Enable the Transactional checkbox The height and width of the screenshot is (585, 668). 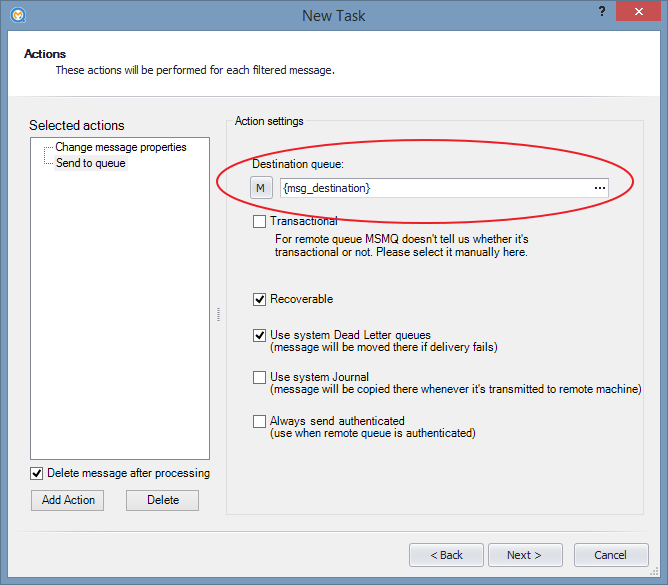(259, 222)
